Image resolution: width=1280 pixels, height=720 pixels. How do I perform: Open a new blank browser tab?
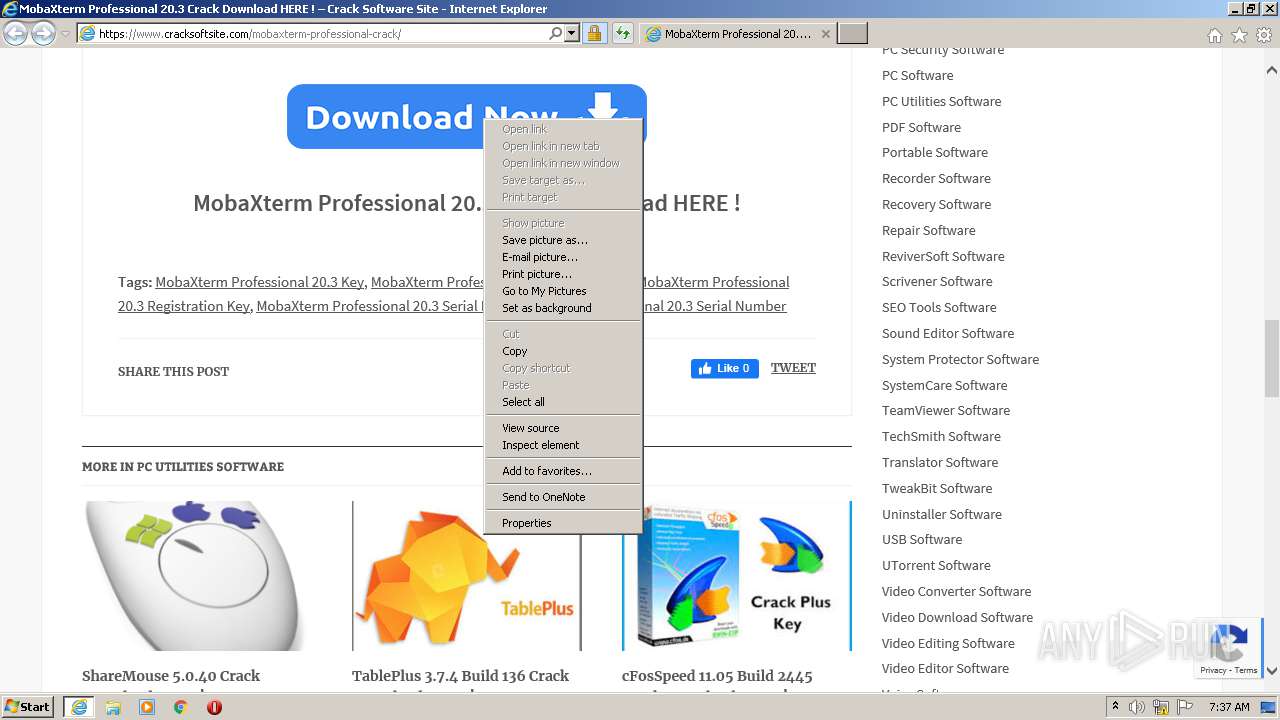(x=852, y=34)
